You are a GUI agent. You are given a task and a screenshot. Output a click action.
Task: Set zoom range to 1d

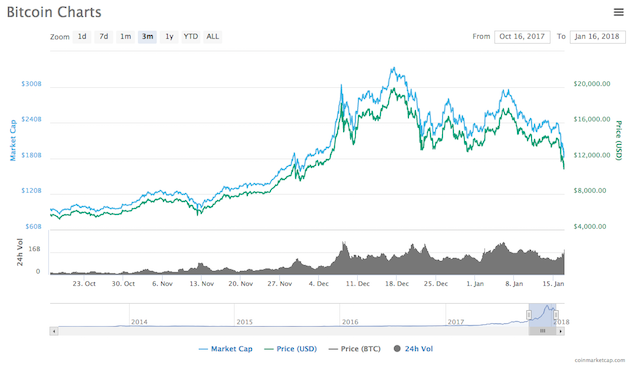82,37
